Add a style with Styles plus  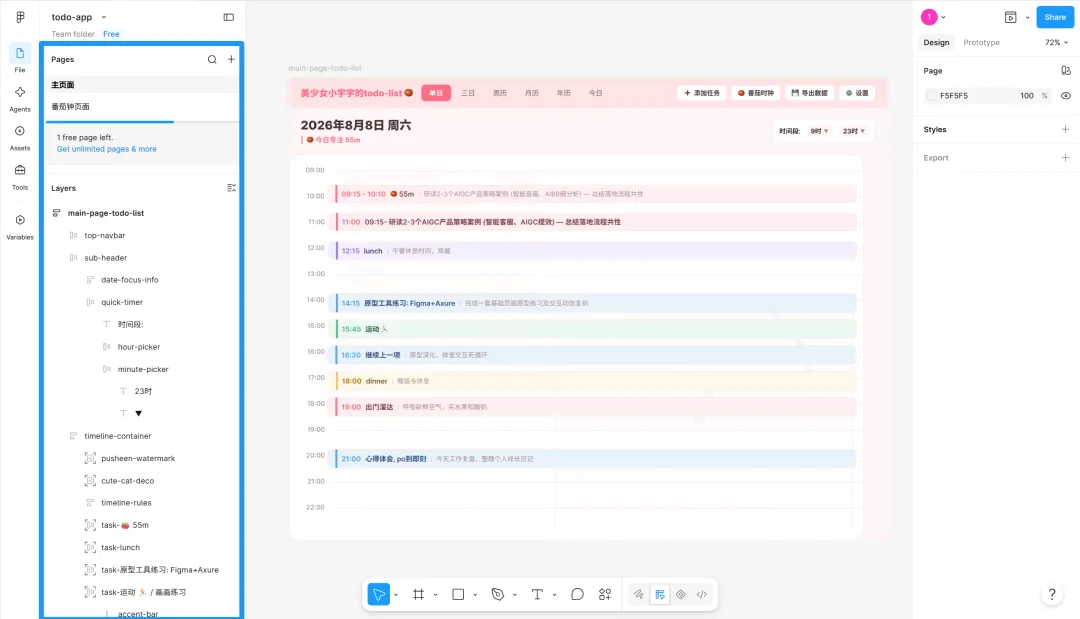click(1066, 129)
